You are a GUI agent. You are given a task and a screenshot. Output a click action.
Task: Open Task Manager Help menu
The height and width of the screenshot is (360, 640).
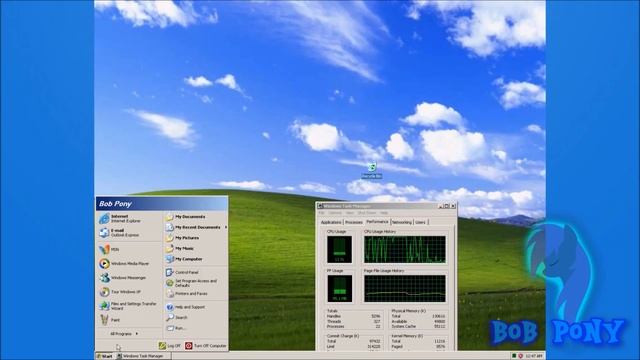pyautogui.click(x=384, y=213)
